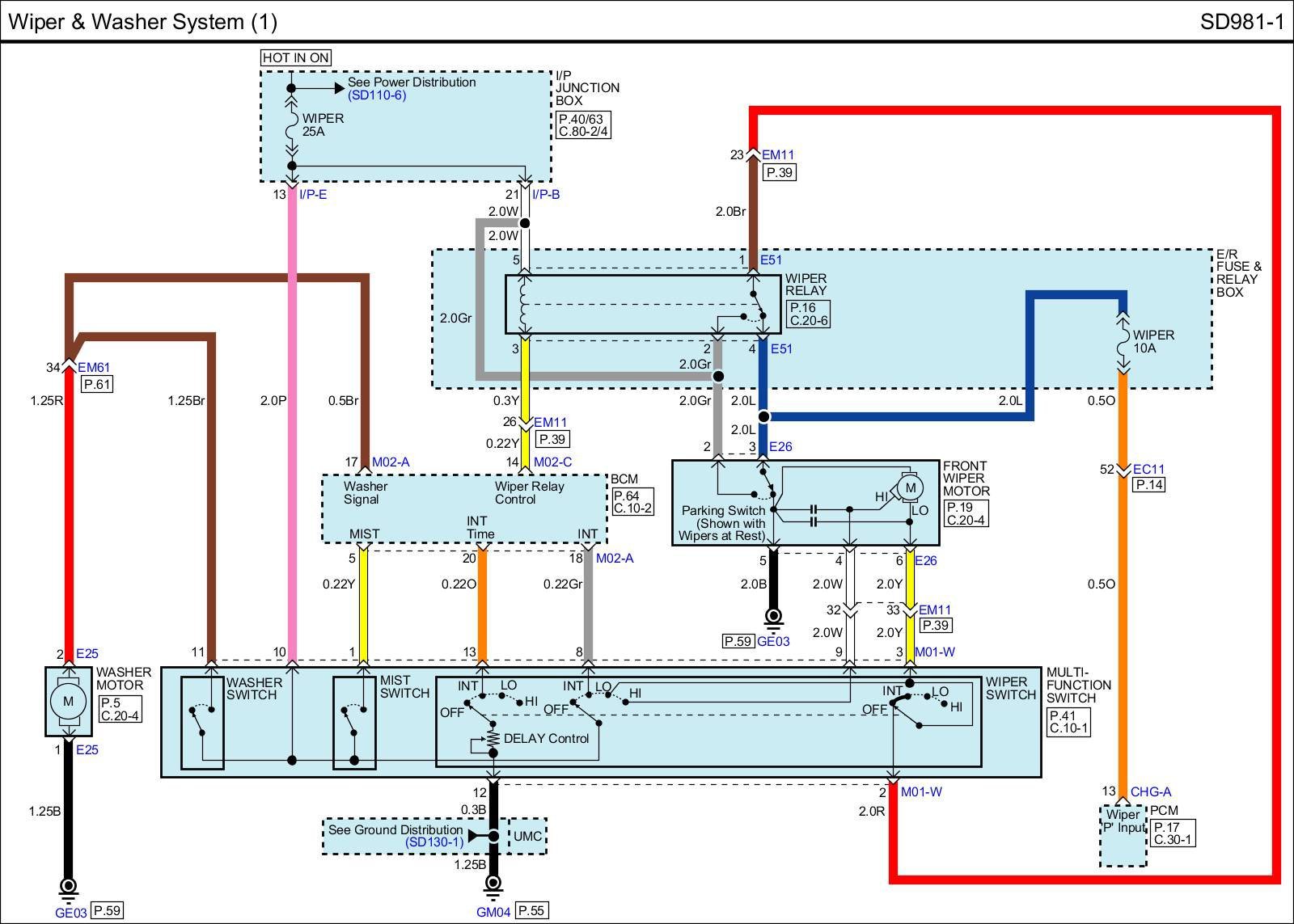The width and height of the screenshot is (1294, 924).
Task: Select the DELAY Control resistor symbol
Action: pyautogui.click(x=491, y=739)
